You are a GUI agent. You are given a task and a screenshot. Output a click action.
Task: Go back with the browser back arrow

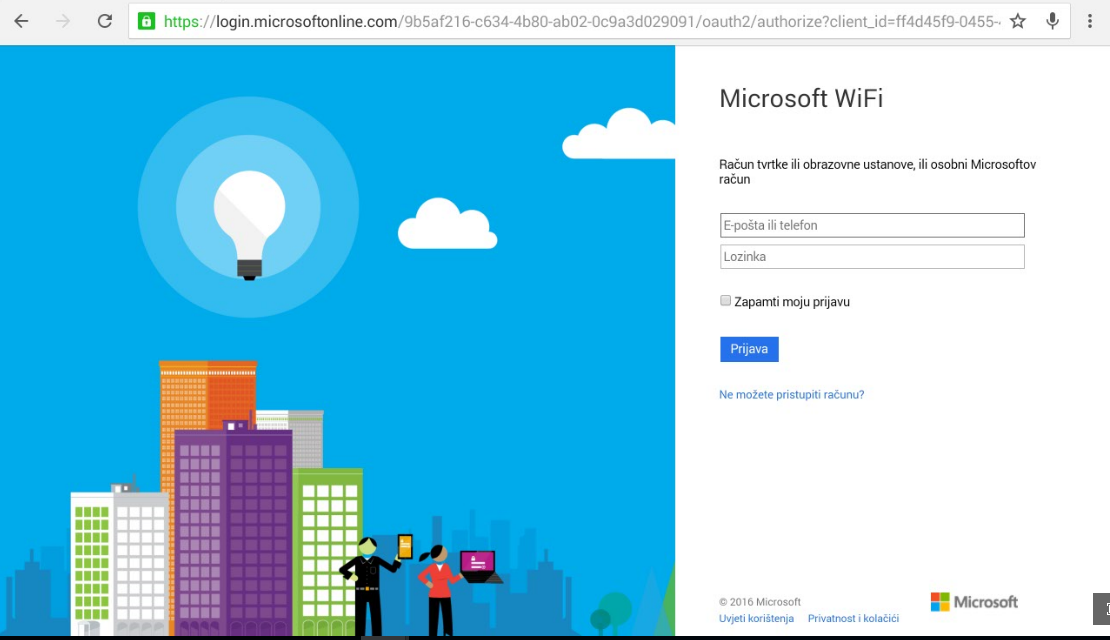21,21
